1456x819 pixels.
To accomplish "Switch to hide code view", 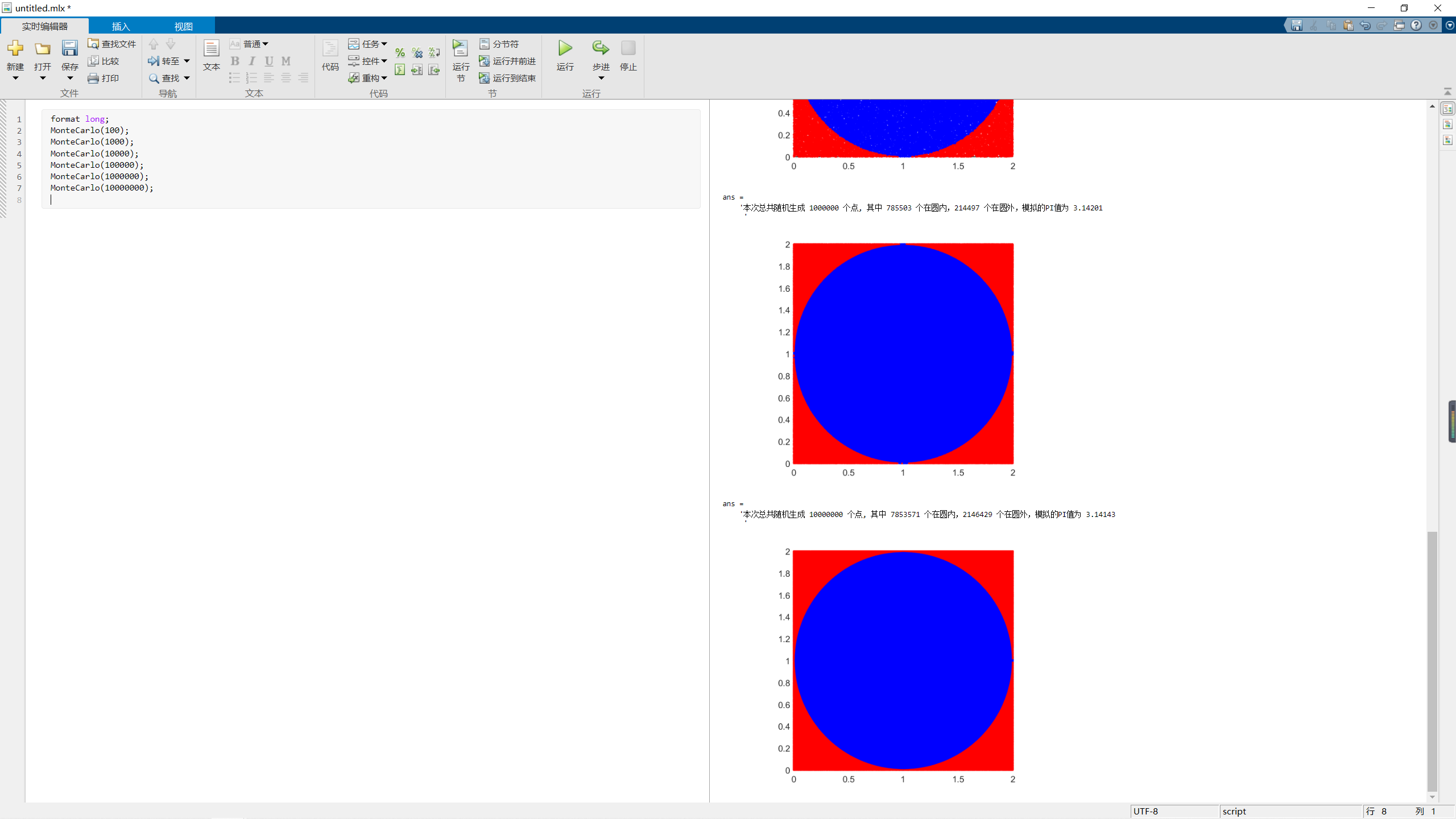I will point(1447,140).
